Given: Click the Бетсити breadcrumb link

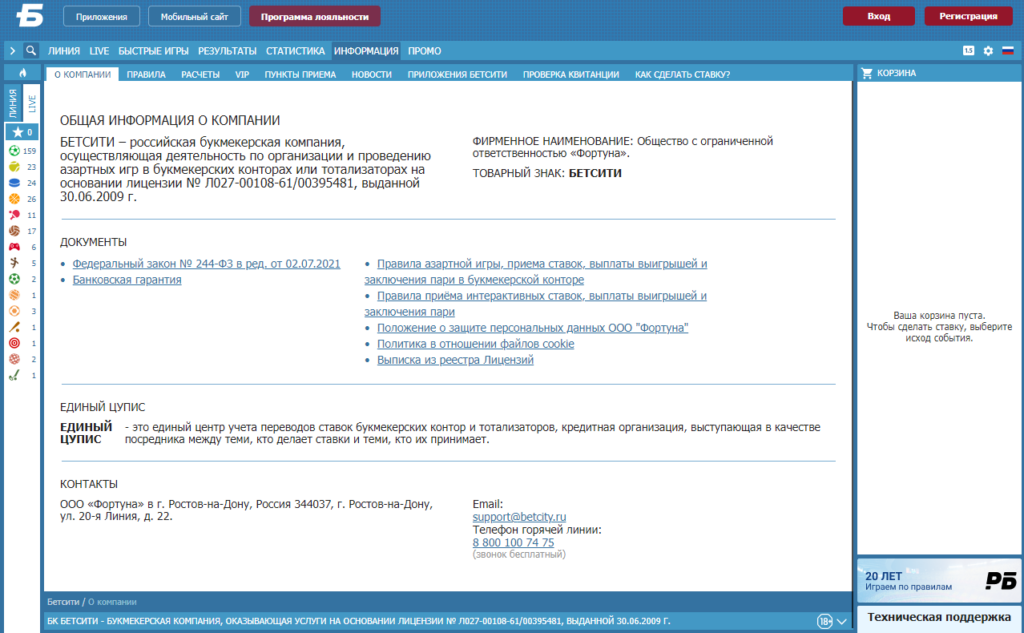Looking at the screenshot, I should tap(63, 602).
